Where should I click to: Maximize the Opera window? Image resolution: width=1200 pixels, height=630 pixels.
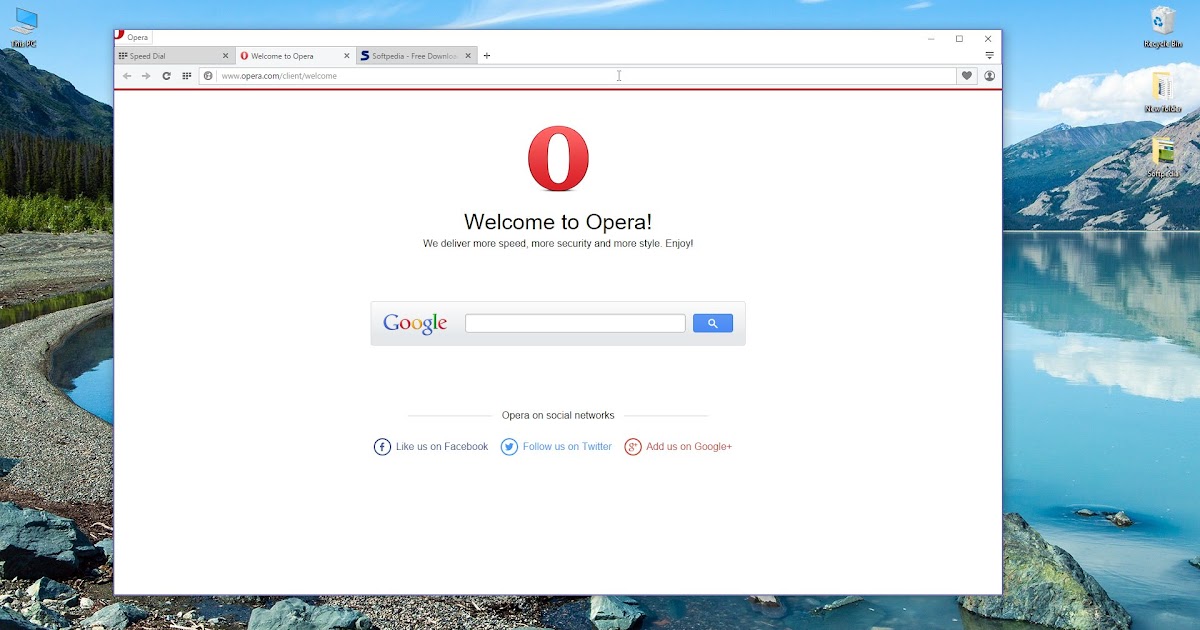pos(959,39)
